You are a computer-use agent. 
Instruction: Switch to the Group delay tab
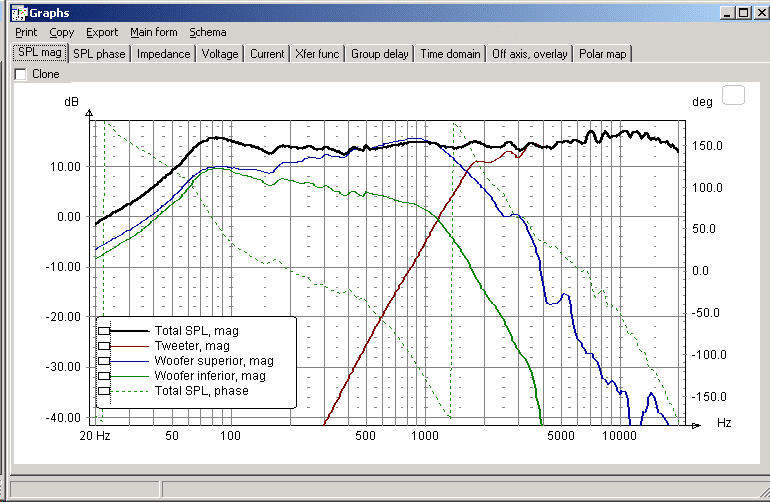tap(380, 54)
